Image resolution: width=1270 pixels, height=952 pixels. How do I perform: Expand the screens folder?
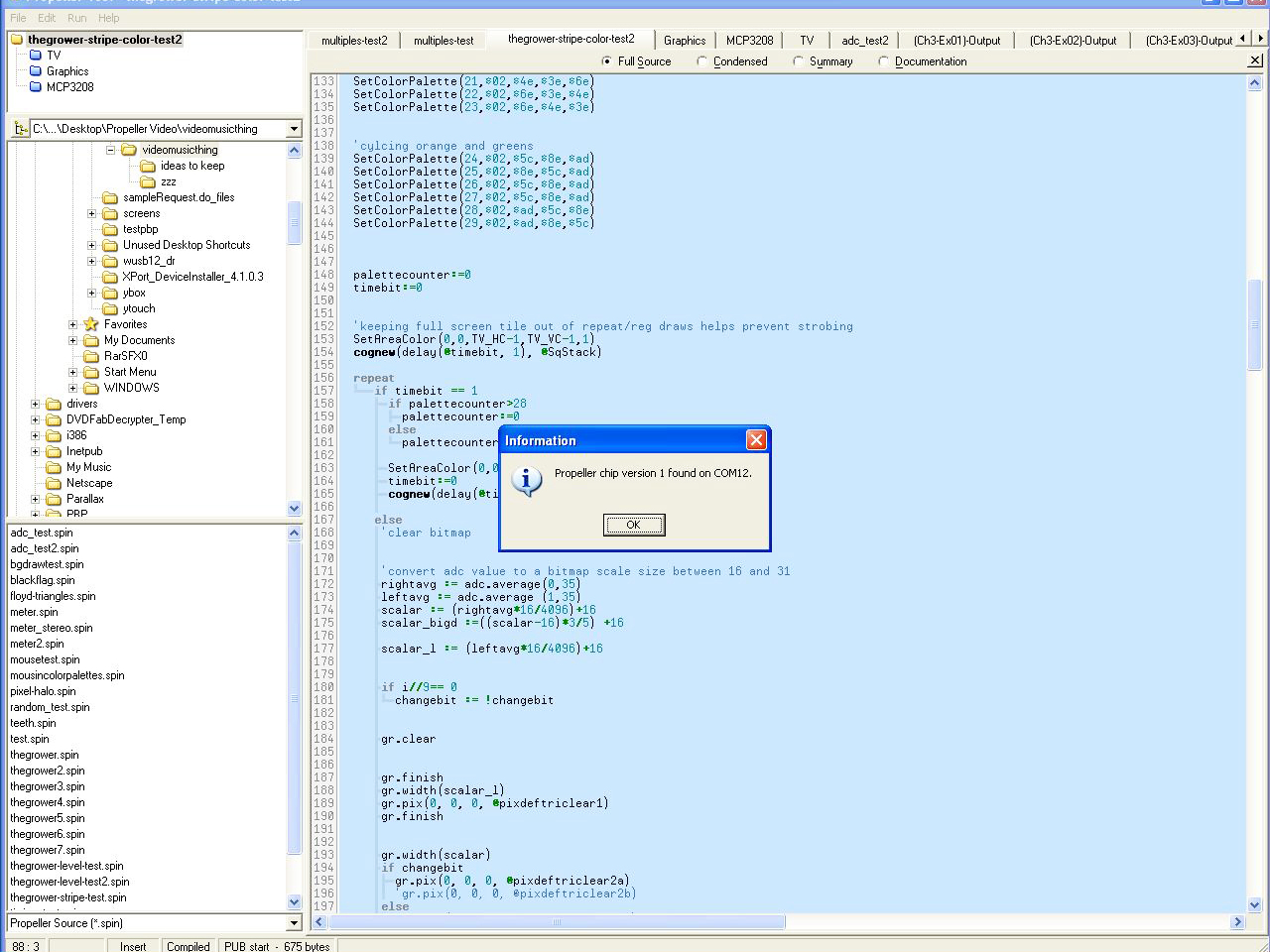(91, 213)
